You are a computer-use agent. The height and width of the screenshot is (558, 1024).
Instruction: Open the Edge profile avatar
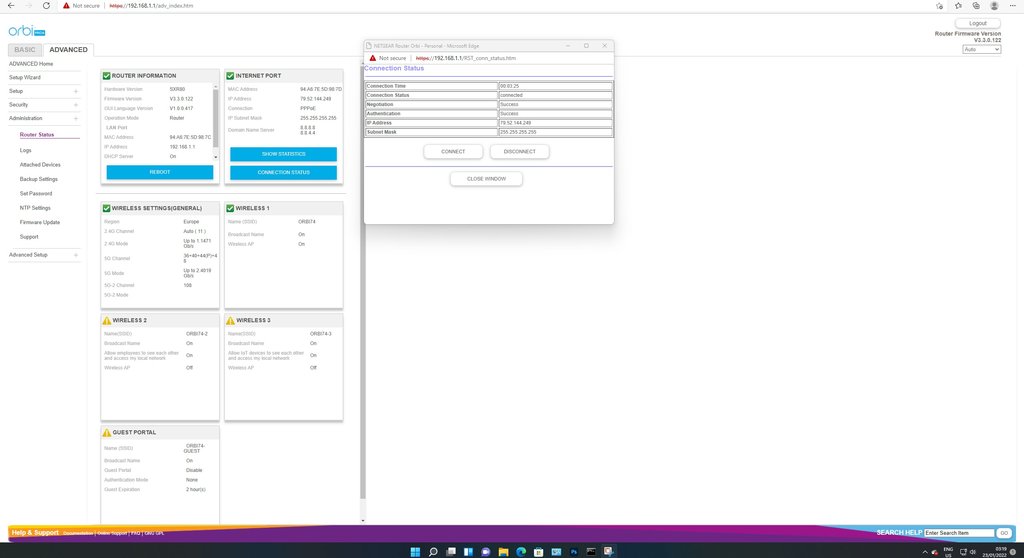click(994, 5)
